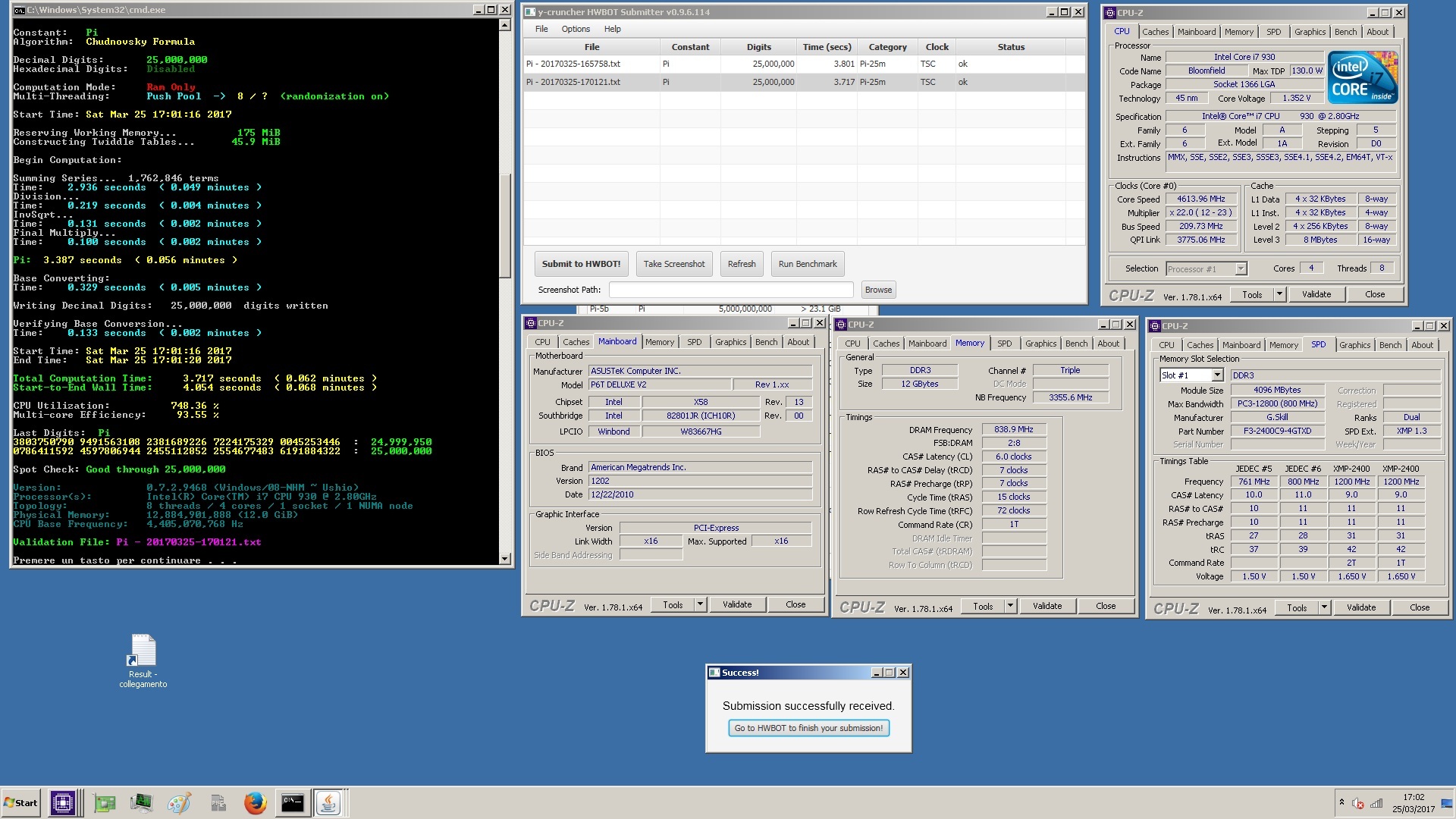Click the Intel Core i7 logo in CPU-Z
1456x819 pixels.
1363,77
